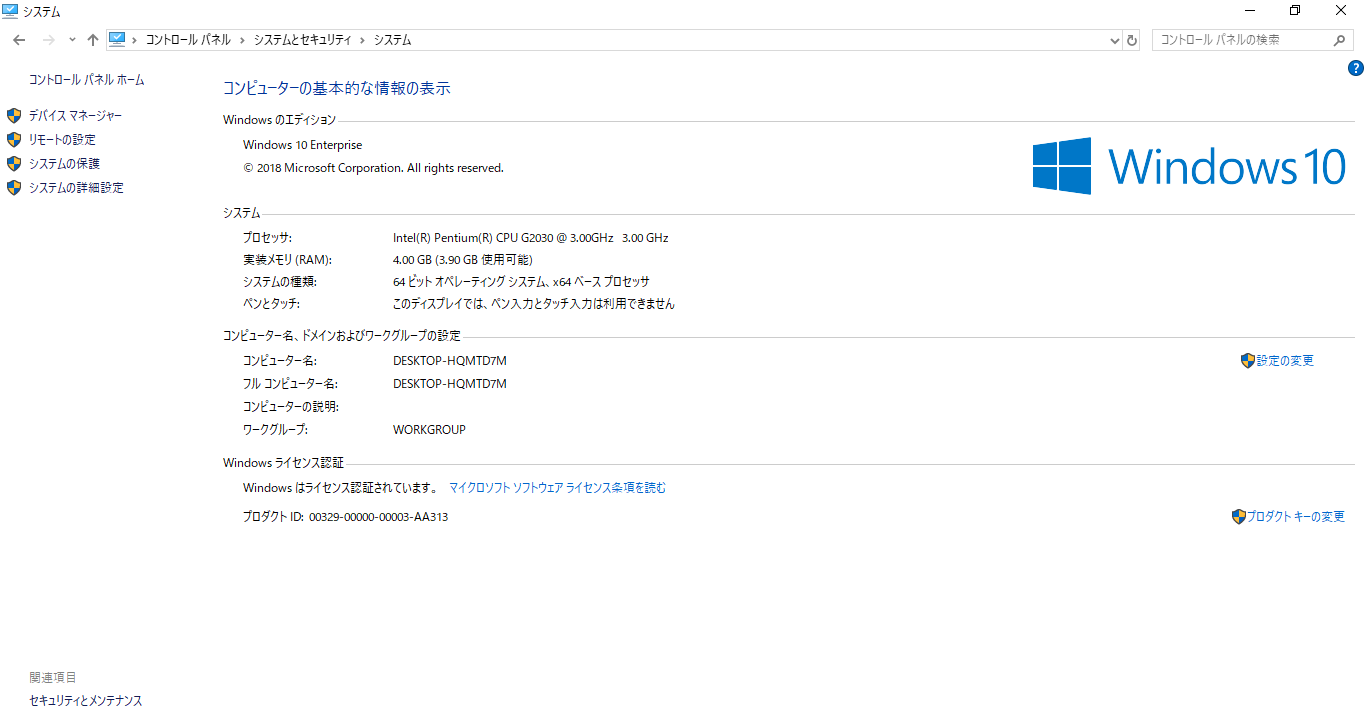Click the ペンとタッチ value text
Image resolution: width=1366 pixels, height=728 pixels.
pos(534,304)
